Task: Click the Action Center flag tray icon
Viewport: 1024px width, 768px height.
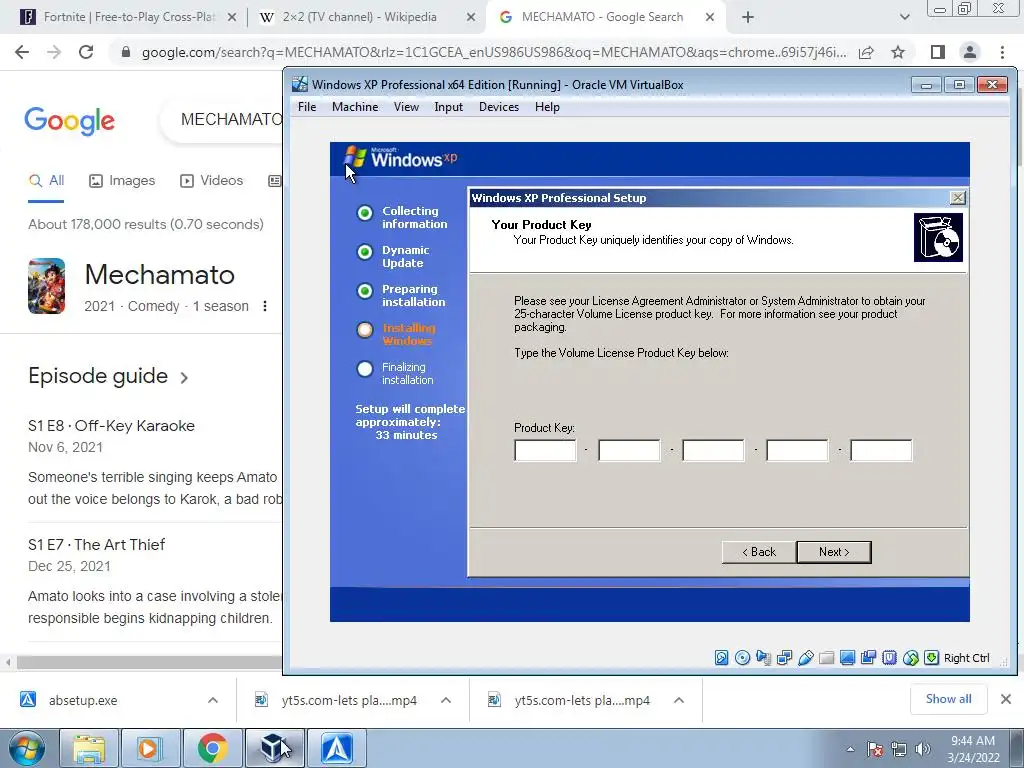Action: [x=875, y=749]
